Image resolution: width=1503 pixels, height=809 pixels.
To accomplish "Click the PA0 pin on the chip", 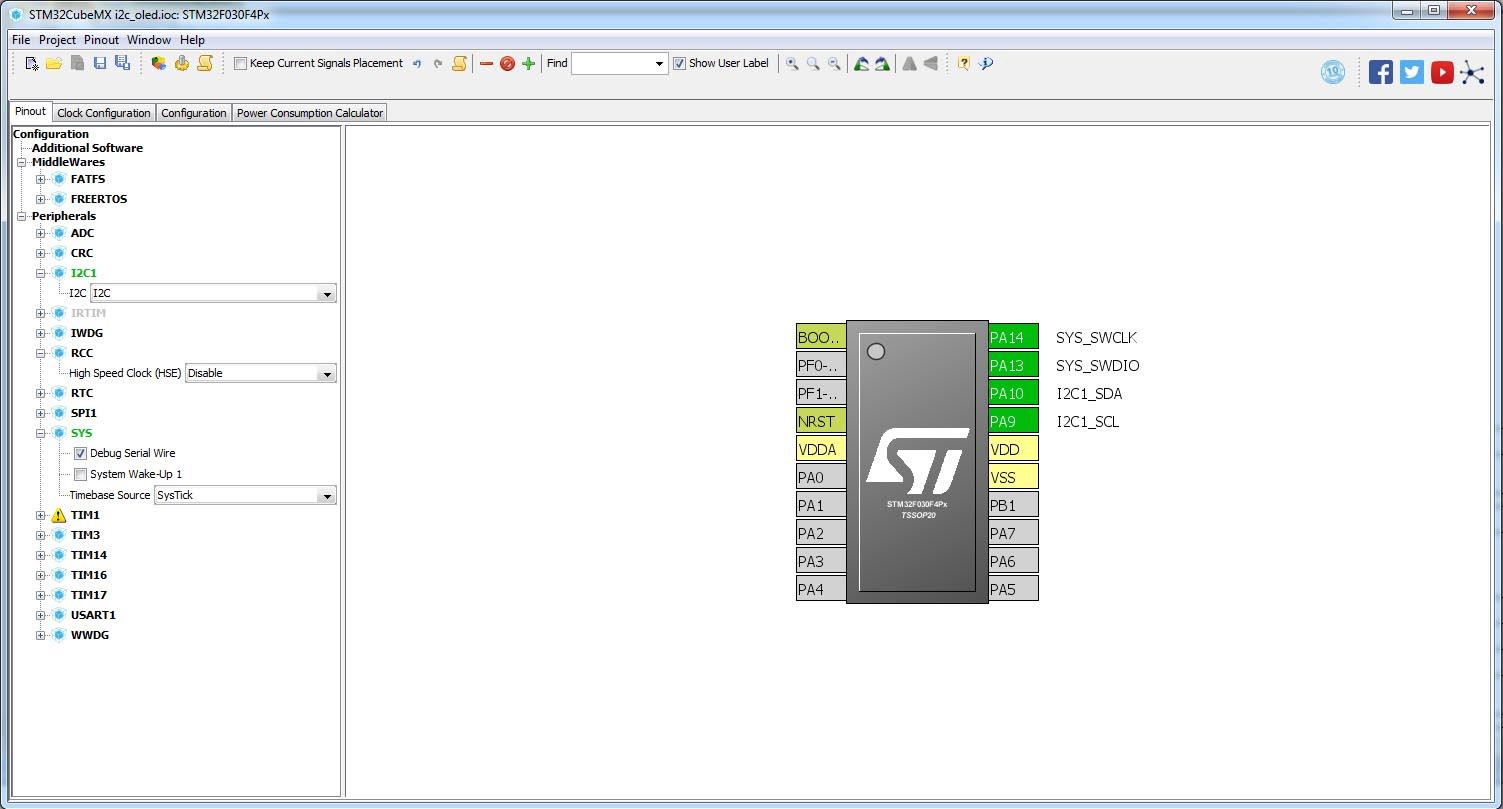I will (x=821, y=477).
